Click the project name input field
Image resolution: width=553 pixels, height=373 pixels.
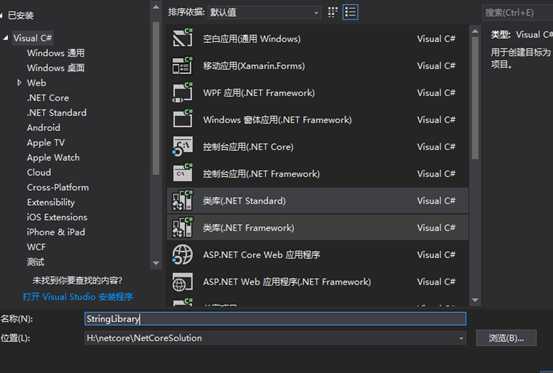(x=275, y=319)
